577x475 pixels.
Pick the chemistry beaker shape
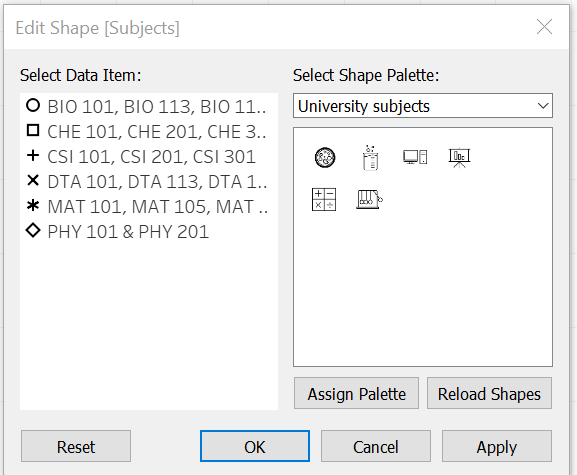pos(370,157)
